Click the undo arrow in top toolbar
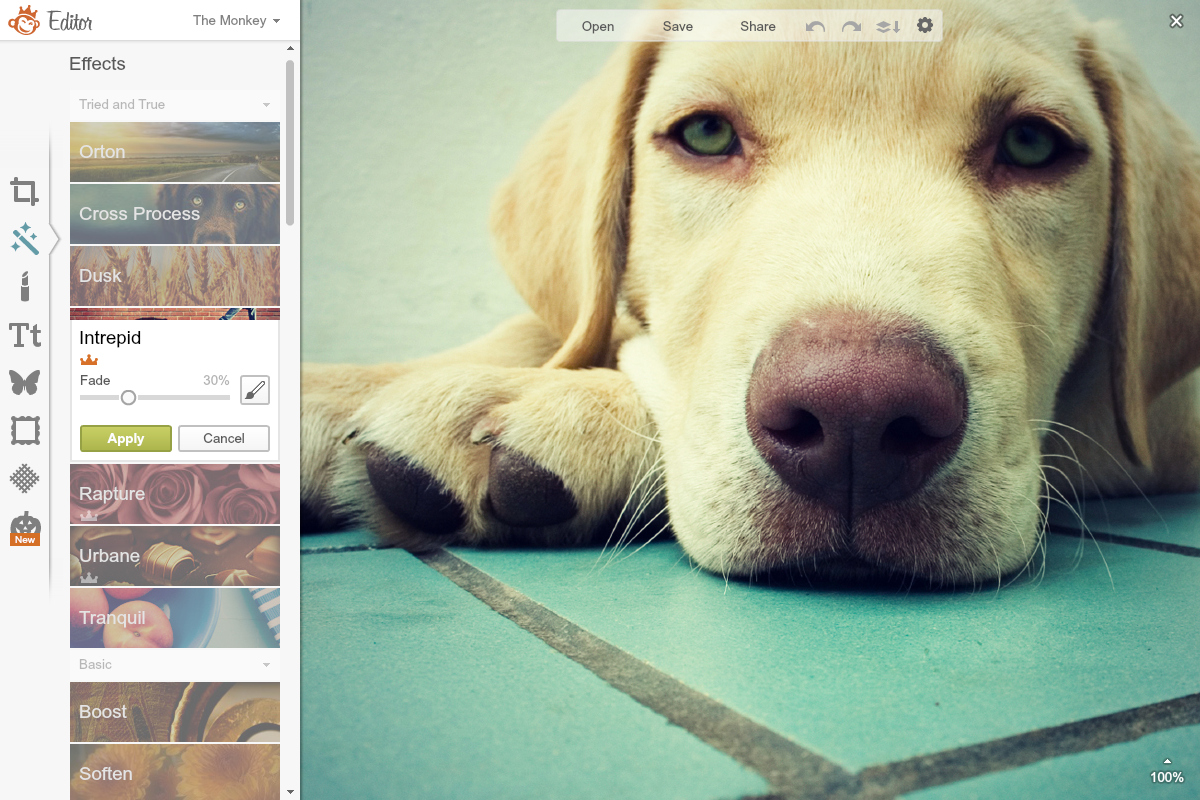1200x800 pixels. click(816, 27)
